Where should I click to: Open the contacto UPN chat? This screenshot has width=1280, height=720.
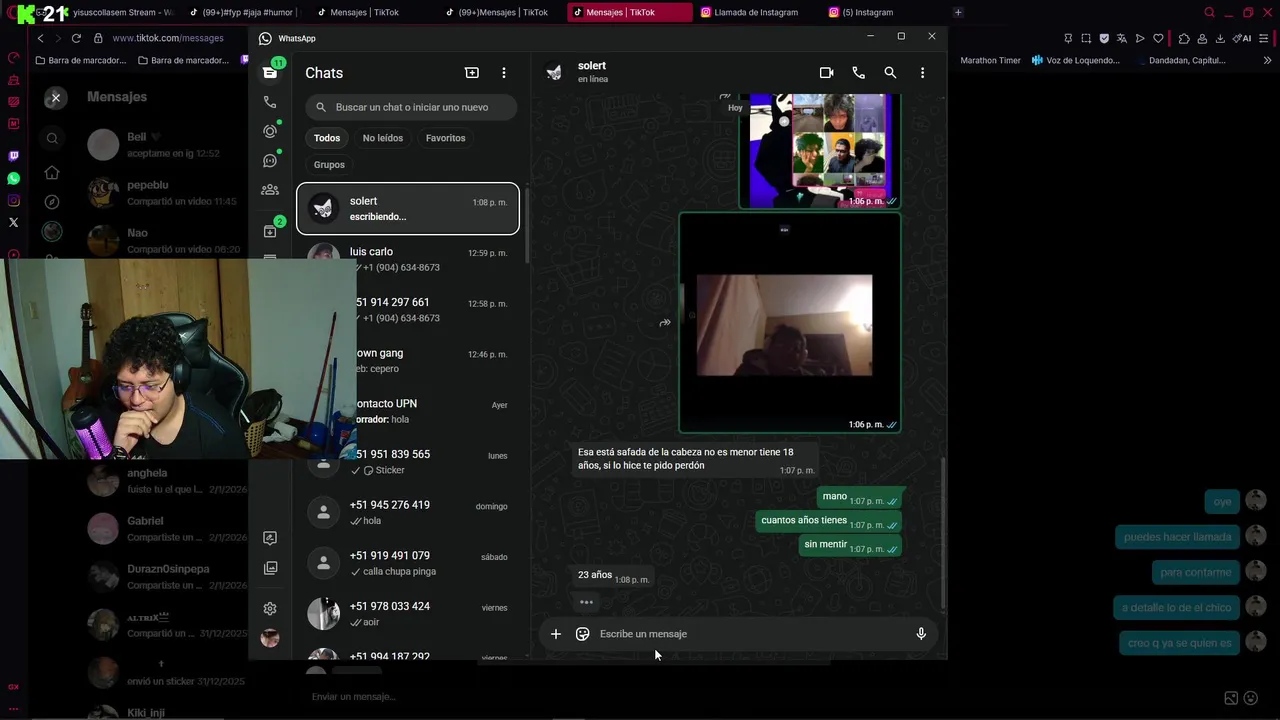click(x=408, y=411)
